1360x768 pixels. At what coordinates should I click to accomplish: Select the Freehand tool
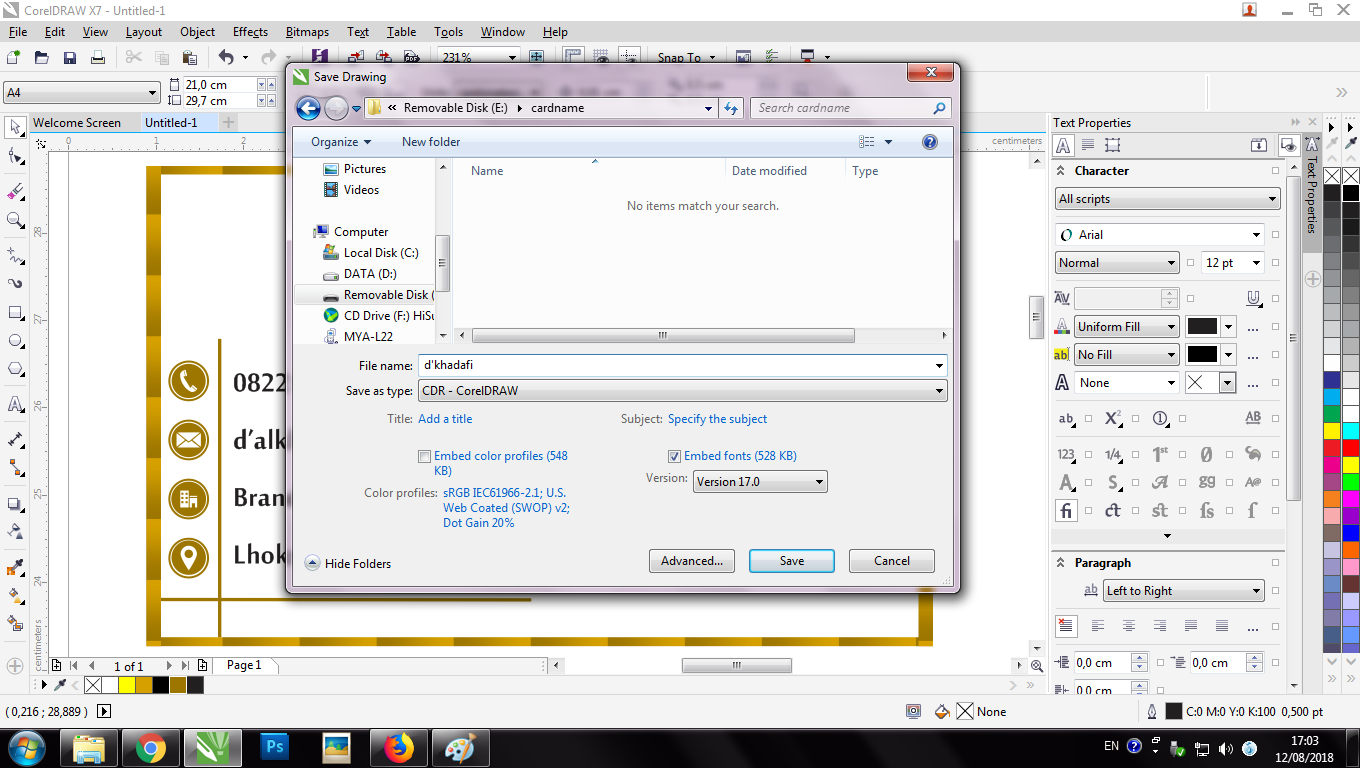pyautogui.click(x=15, y=255)
